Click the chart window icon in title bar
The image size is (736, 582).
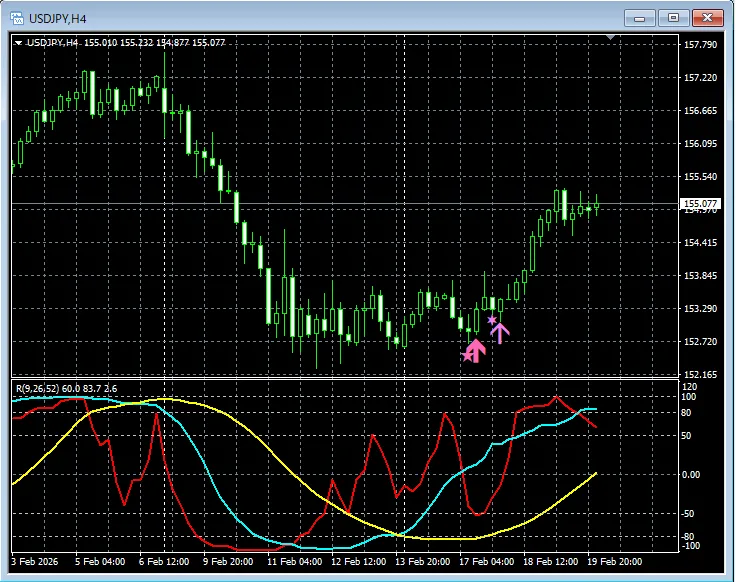(x=16, y=17)
